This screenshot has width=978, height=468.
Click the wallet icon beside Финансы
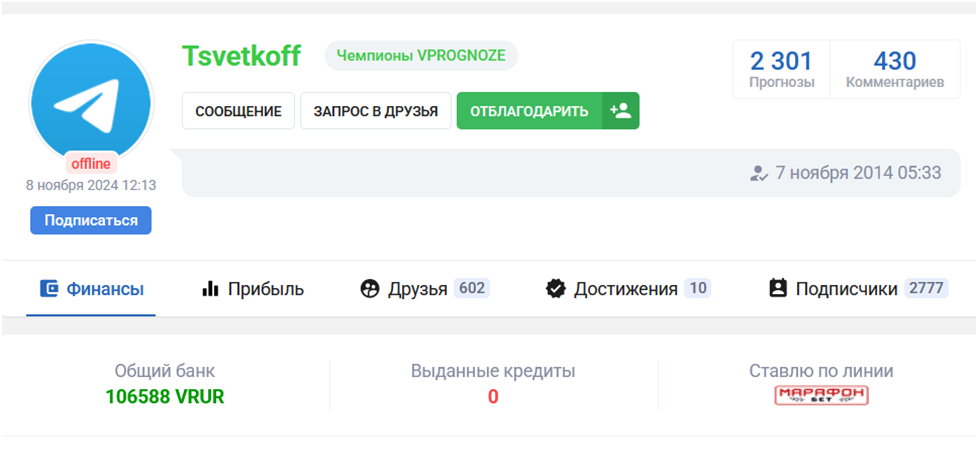pyautogui.click(x=49, y=289)
